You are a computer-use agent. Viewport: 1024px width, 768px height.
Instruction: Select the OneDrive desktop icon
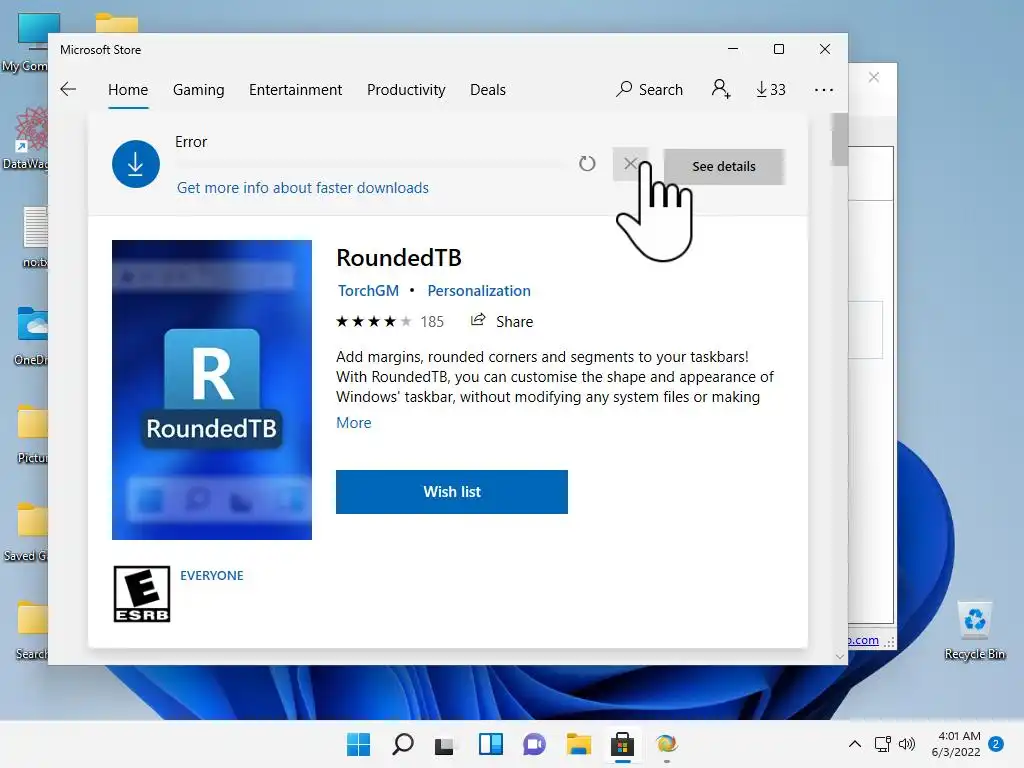pyautogui.click(x=31, y=336)
